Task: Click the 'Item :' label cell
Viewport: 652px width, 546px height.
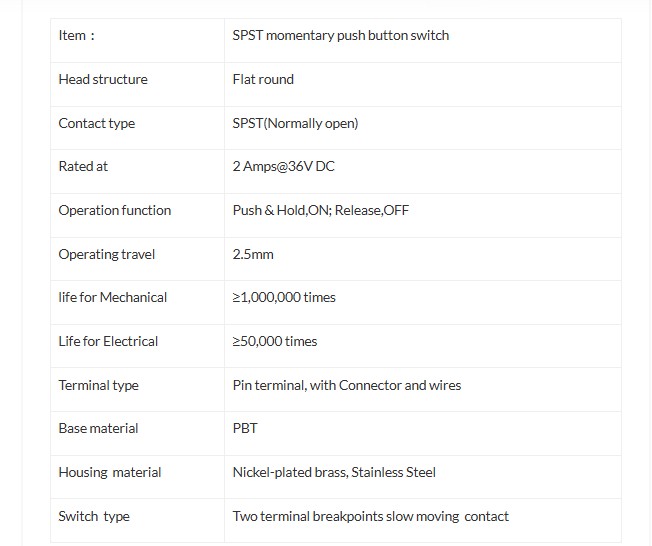Action: coord(77,36)
